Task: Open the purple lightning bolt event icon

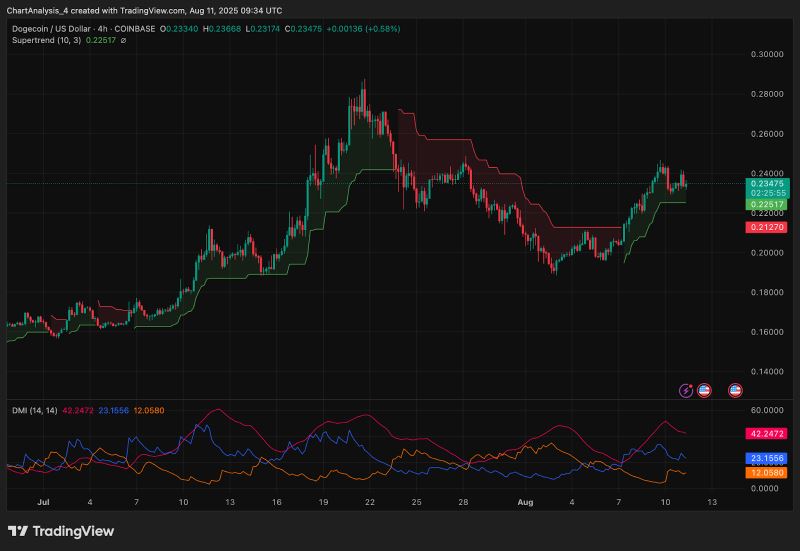Action: [686, 391]
